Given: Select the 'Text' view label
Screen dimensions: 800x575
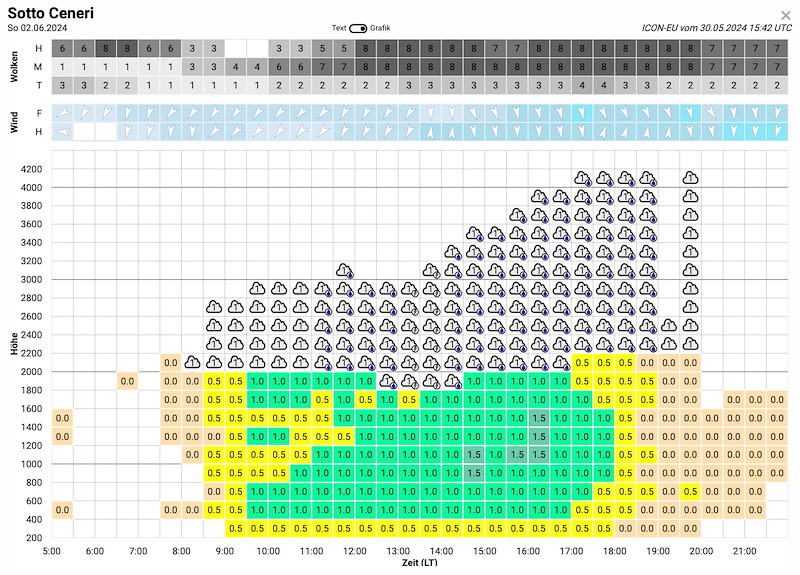Looking at the screenshot, I should point(339,28).
